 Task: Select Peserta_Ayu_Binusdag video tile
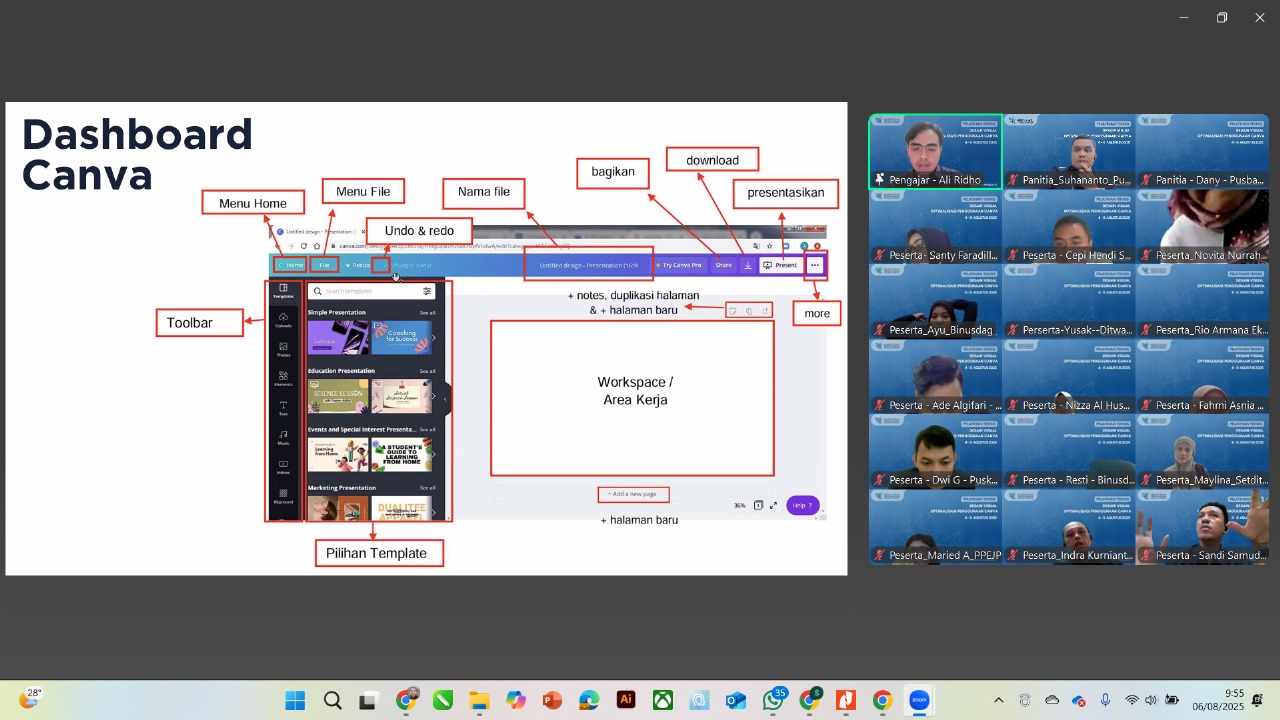pyautogui.click(x=935, y=302)
